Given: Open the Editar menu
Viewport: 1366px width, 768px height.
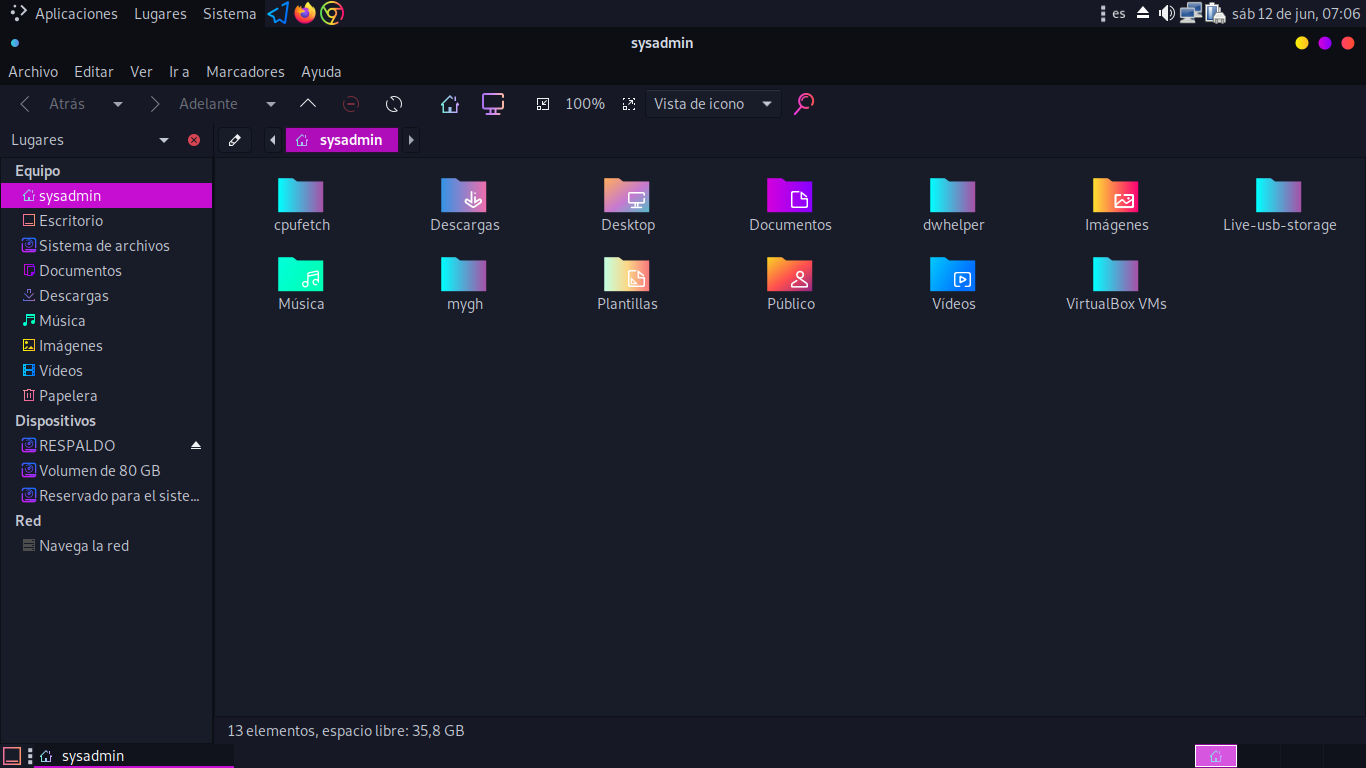Looking at the screenshot, I should [94, 72].
